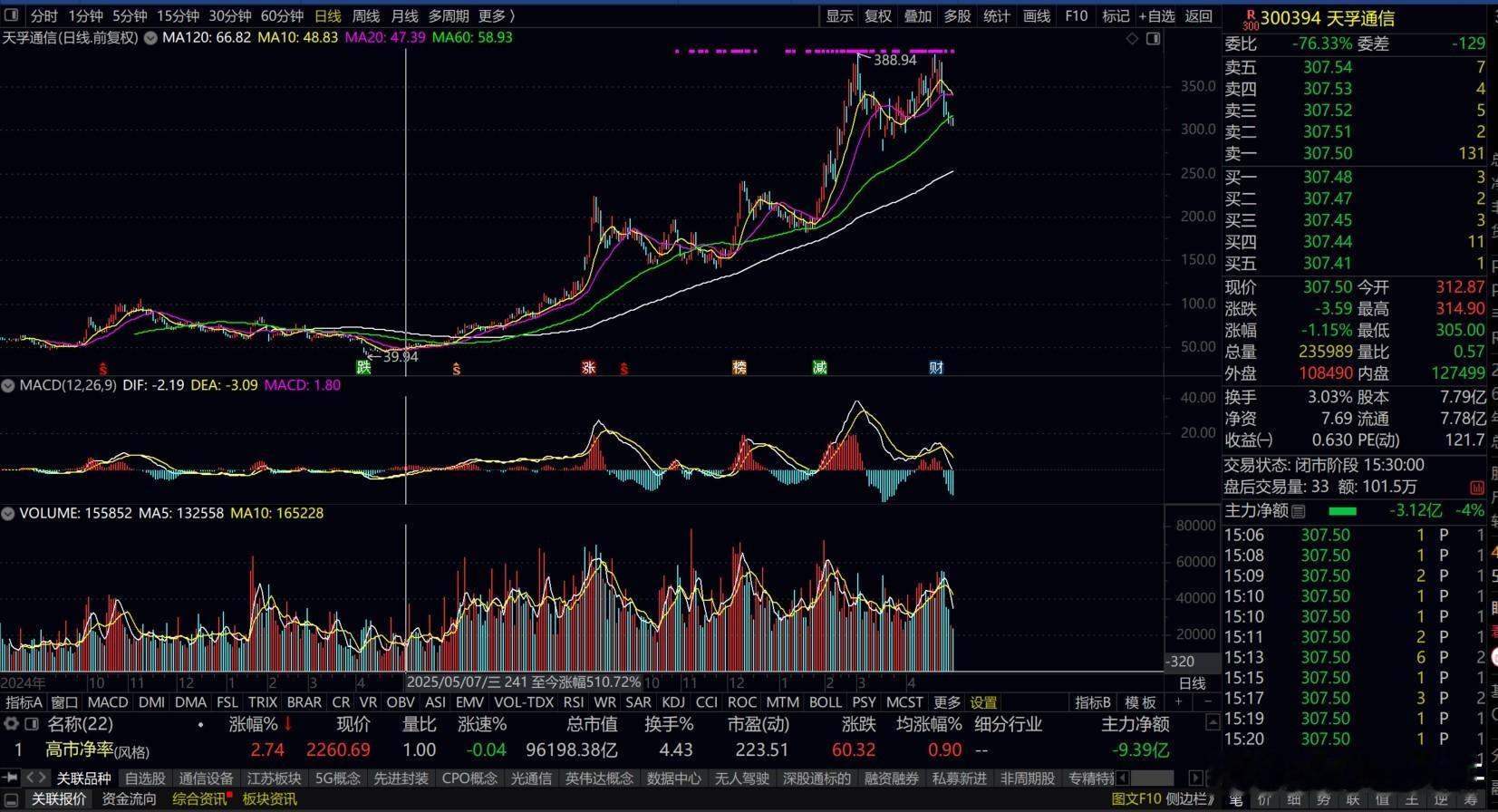The width and height of the screenshot is (1498, 812).
Task: Expand the MACD indicator dropdown arrow
Action: [x=9, y=385]
